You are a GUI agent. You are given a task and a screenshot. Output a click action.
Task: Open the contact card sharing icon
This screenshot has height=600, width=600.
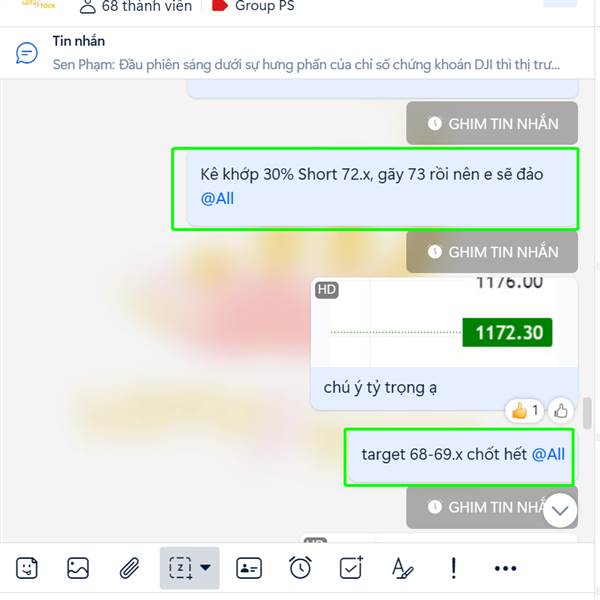coord(249,568)
